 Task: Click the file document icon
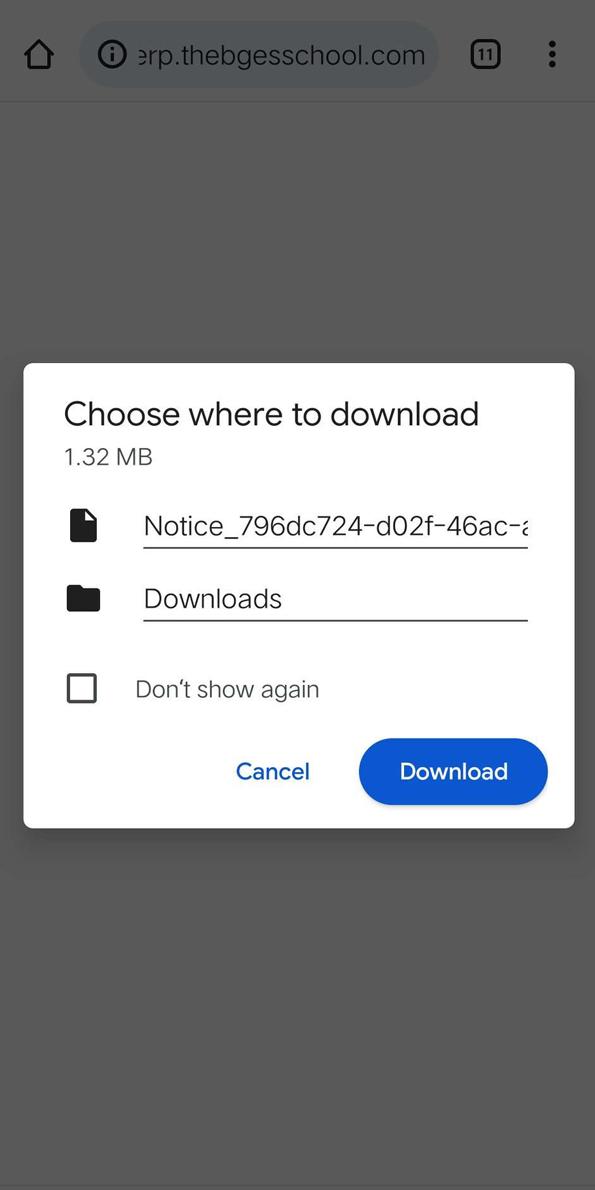(x=83, y=525)
